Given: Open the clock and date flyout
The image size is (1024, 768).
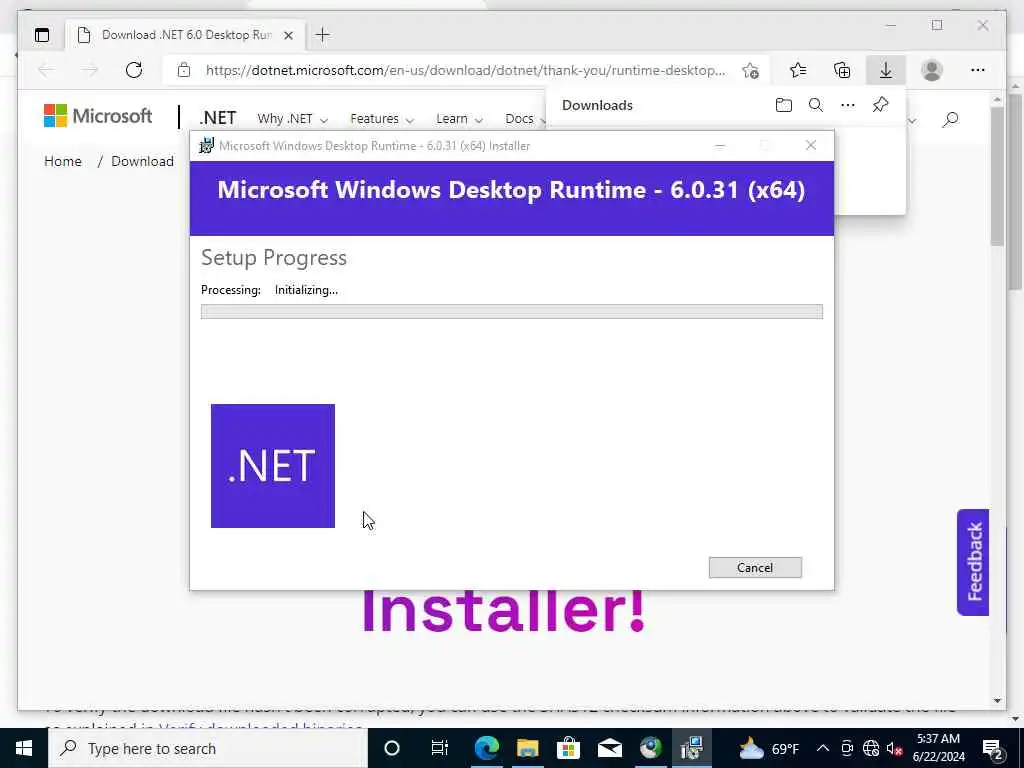Looking at the screenshot, I should point(938,748).
